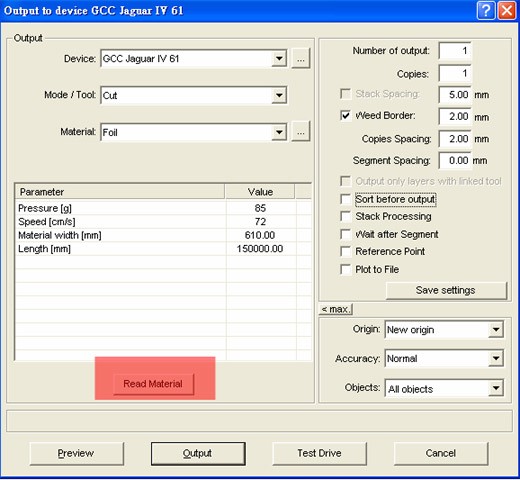Enable the Sort before output checkbox

pyautogui.click(x=345, y=199)
